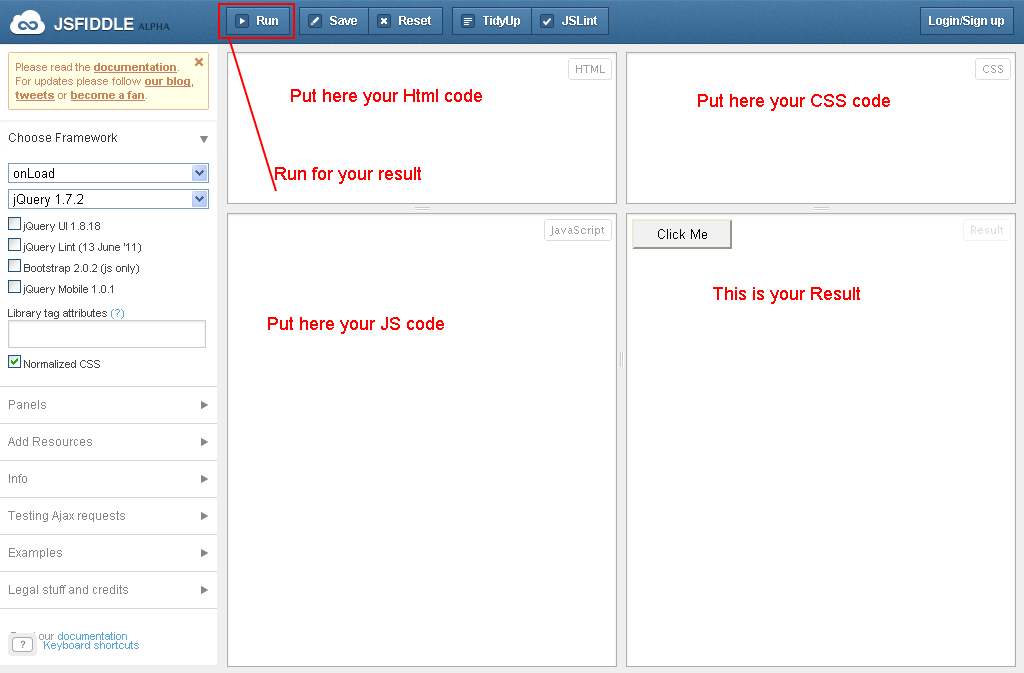Enable Bootstrap 2.0.2 (js only)

14,266
